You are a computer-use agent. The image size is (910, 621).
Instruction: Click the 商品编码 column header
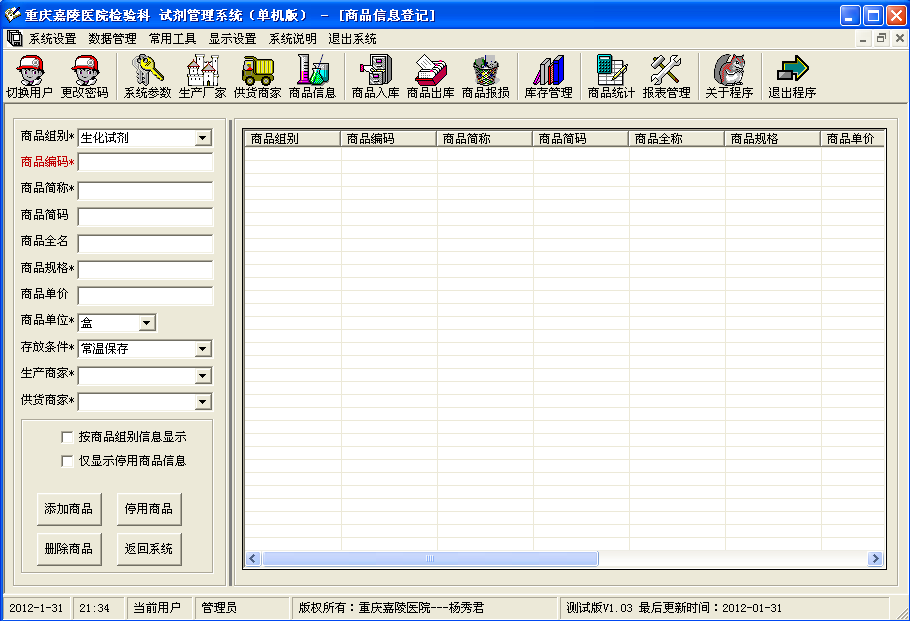point(389,139)
